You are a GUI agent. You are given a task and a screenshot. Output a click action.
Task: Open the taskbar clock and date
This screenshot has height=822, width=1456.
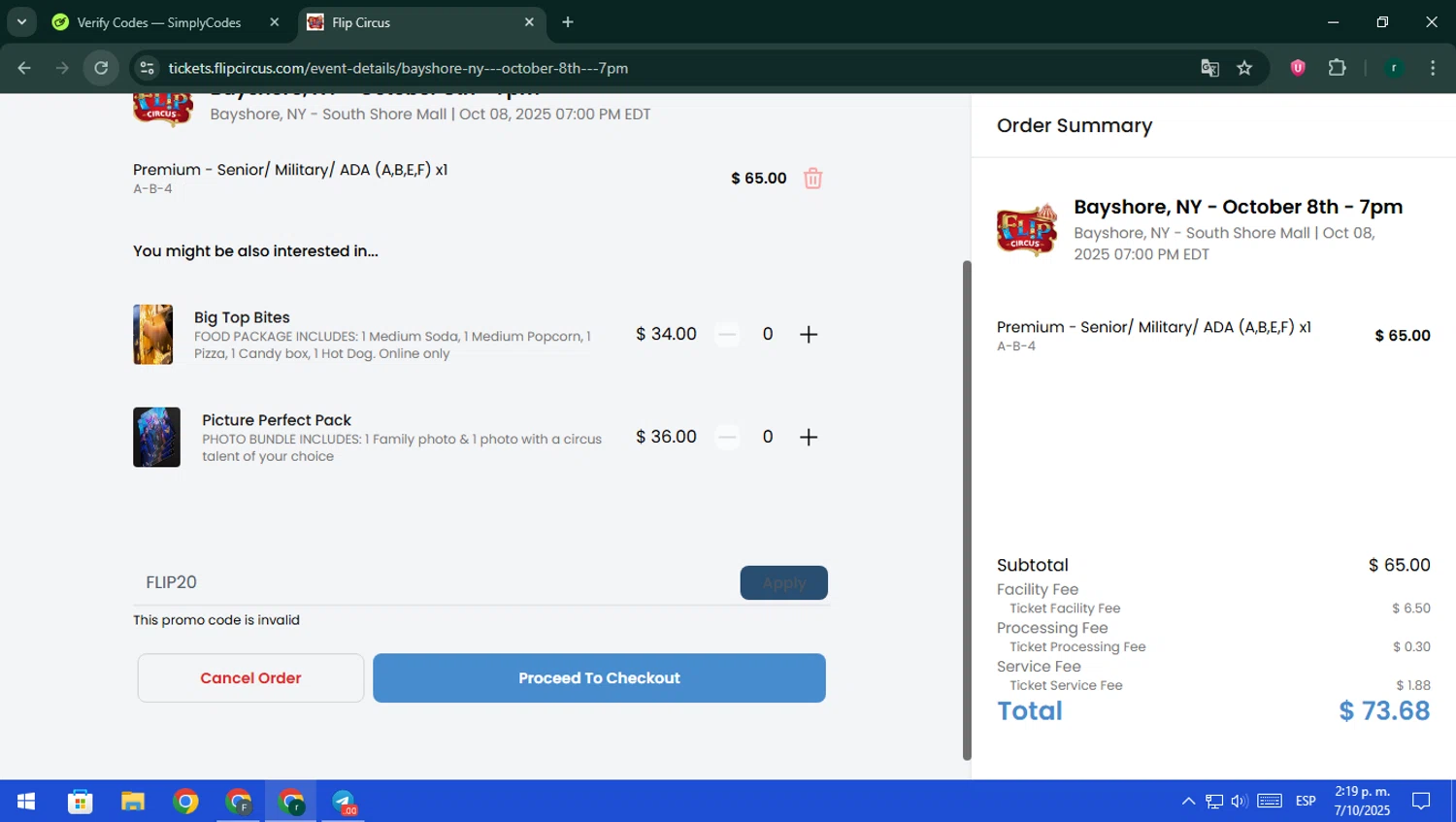(1362, 801)
